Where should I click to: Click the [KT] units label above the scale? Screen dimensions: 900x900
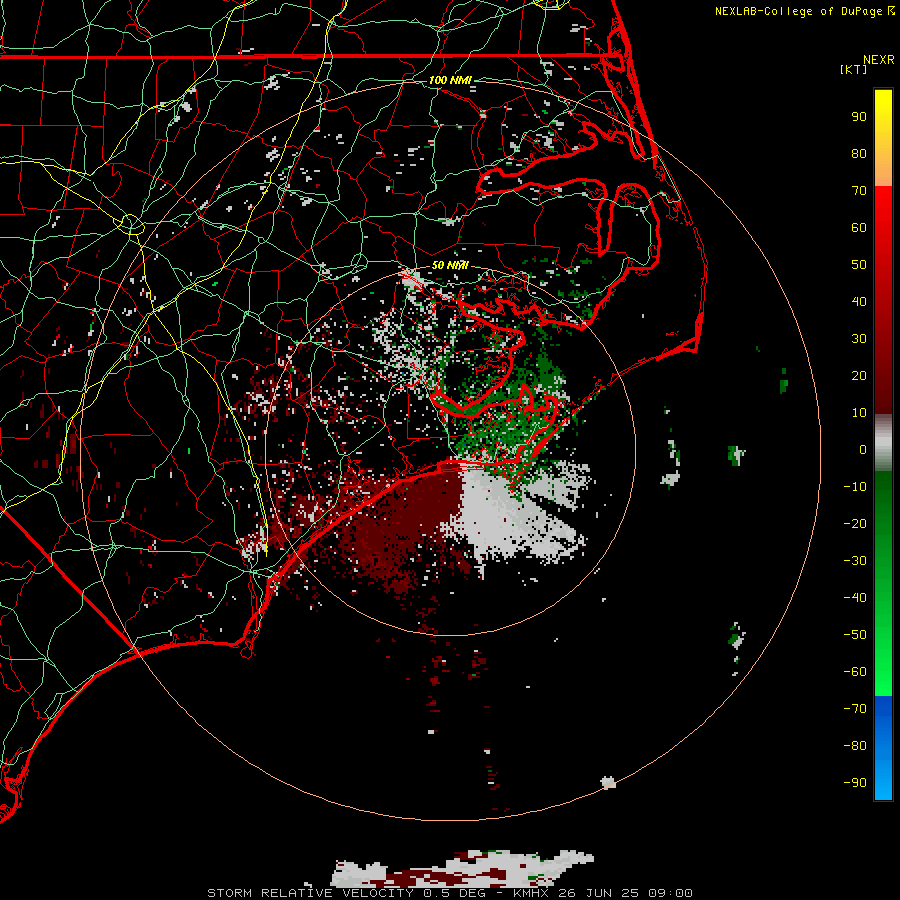(x=853, y=69)
